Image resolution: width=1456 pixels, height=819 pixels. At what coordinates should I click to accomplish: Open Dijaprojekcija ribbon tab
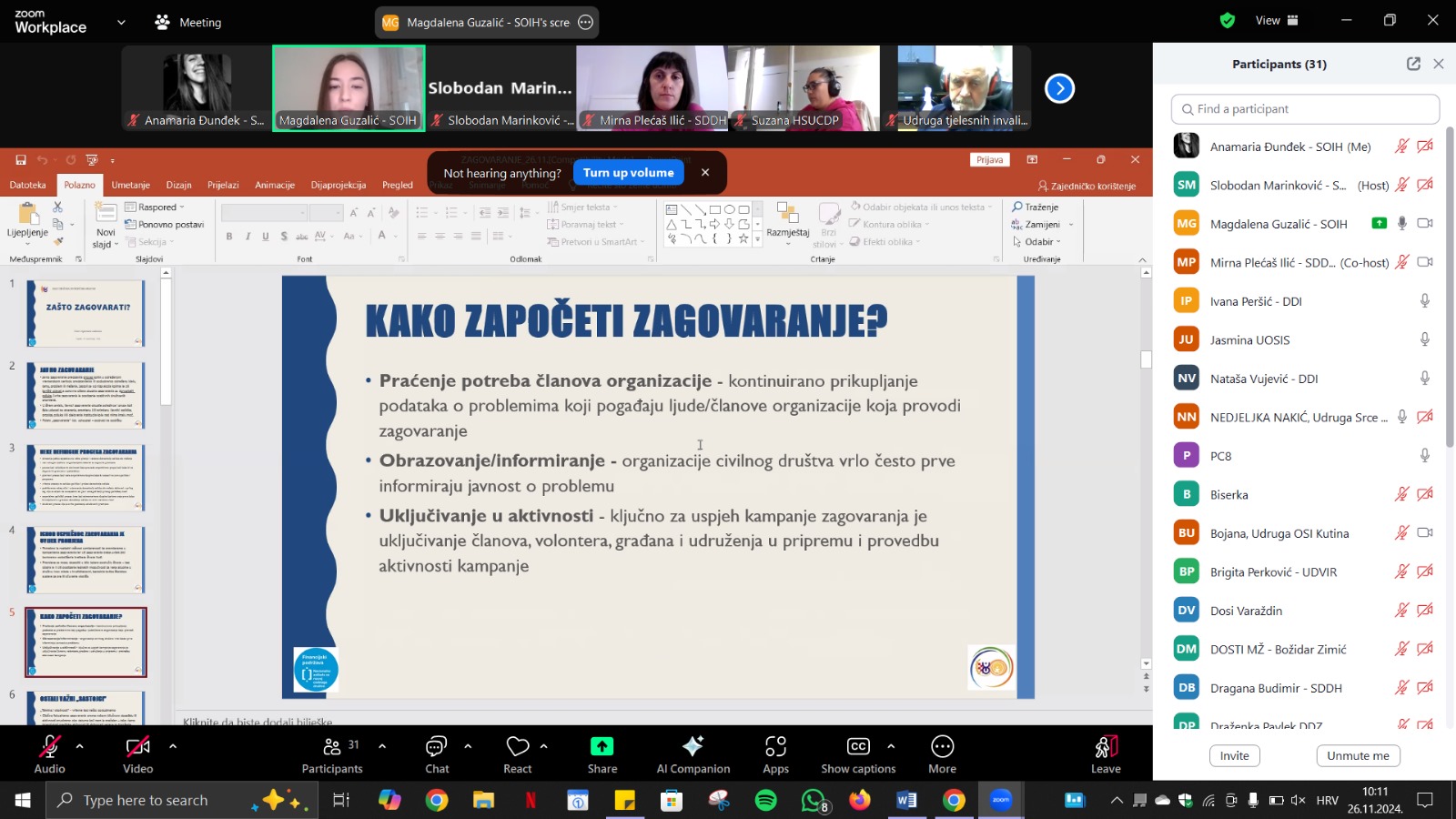click(x=339, y=185)
